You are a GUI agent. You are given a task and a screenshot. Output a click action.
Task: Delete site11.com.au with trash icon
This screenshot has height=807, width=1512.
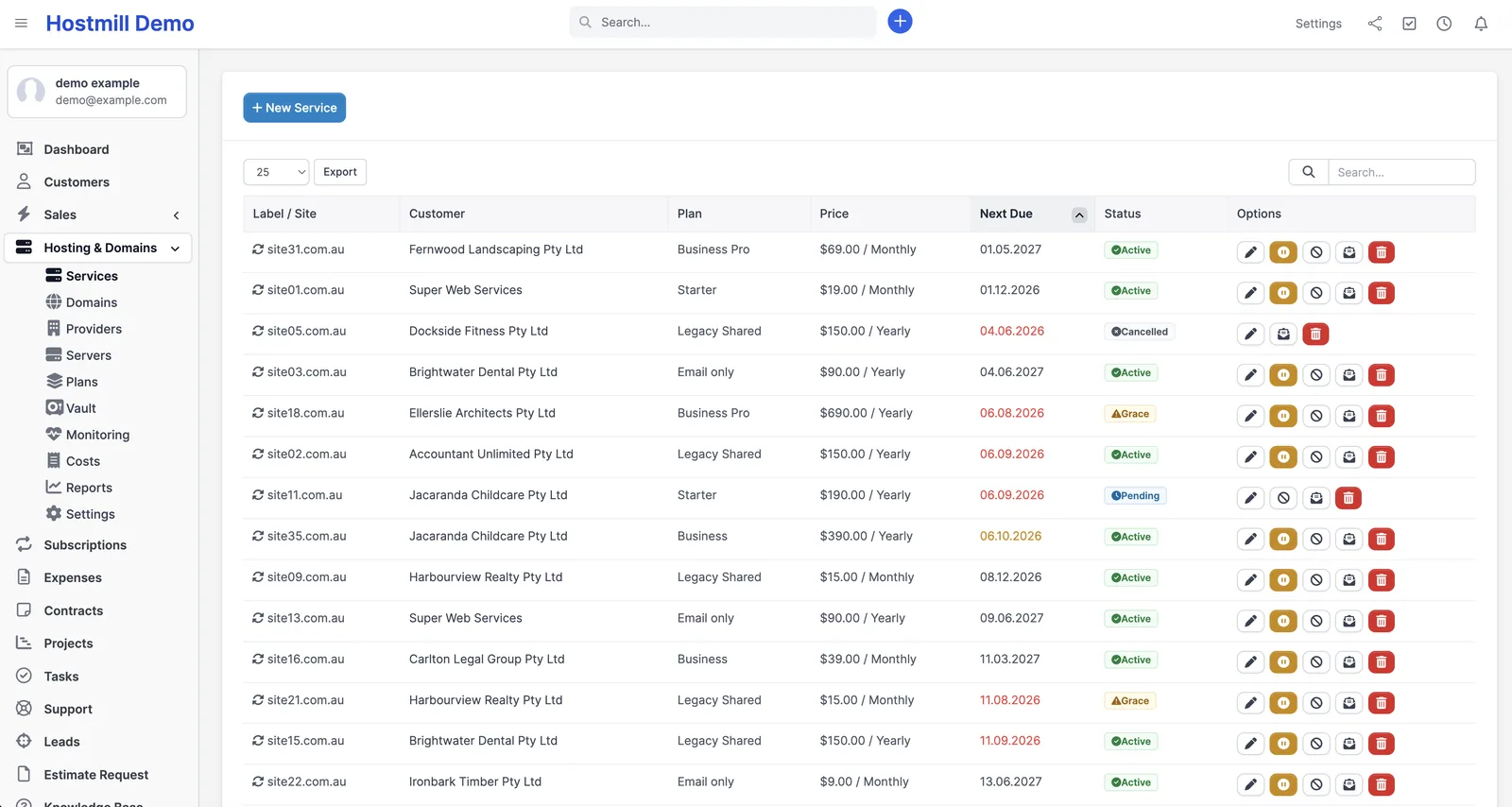[1349, 498]
